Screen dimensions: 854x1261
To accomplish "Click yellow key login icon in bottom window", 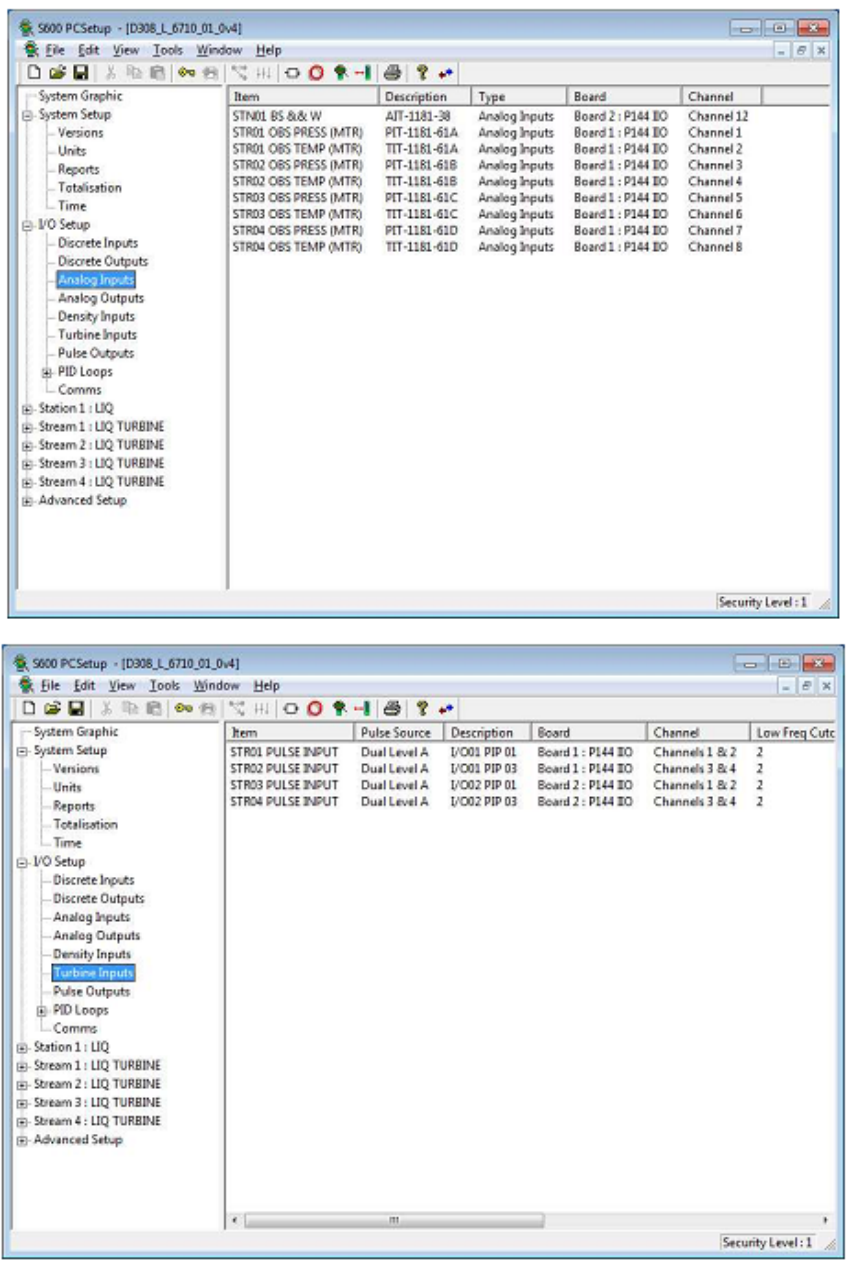I will [x=183, y=709].
